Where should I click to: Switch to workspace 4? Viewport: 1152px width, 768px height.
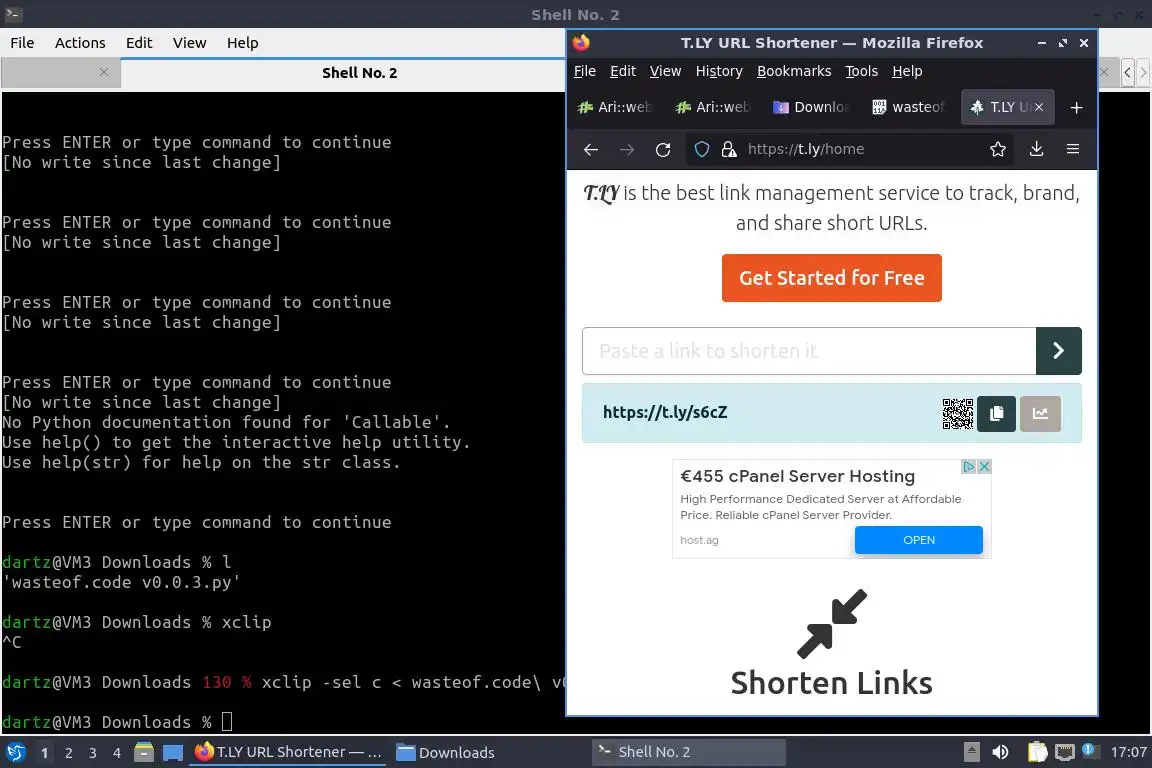tap(117, 753)
